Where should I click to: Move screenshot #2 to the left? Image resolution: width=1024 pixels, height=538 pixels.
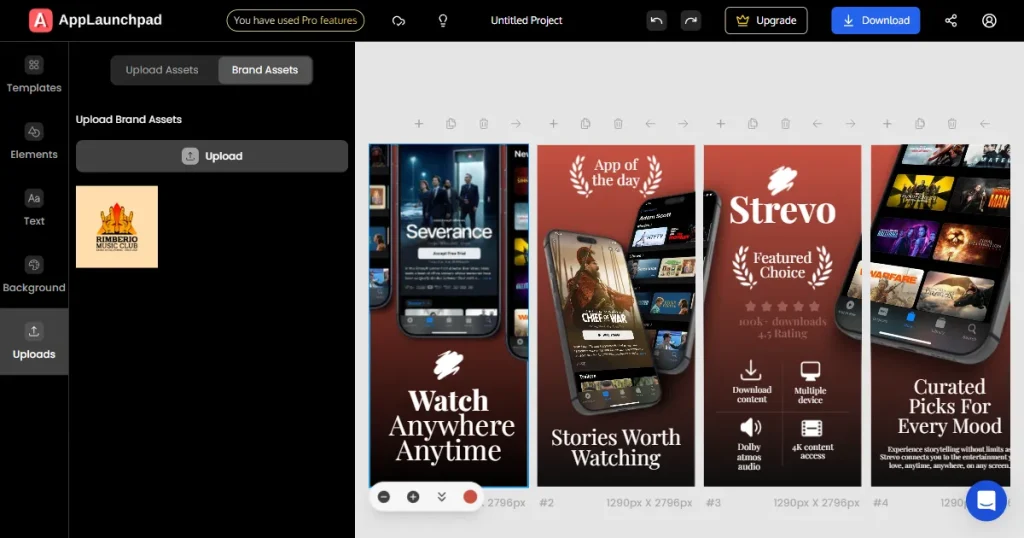650,123
